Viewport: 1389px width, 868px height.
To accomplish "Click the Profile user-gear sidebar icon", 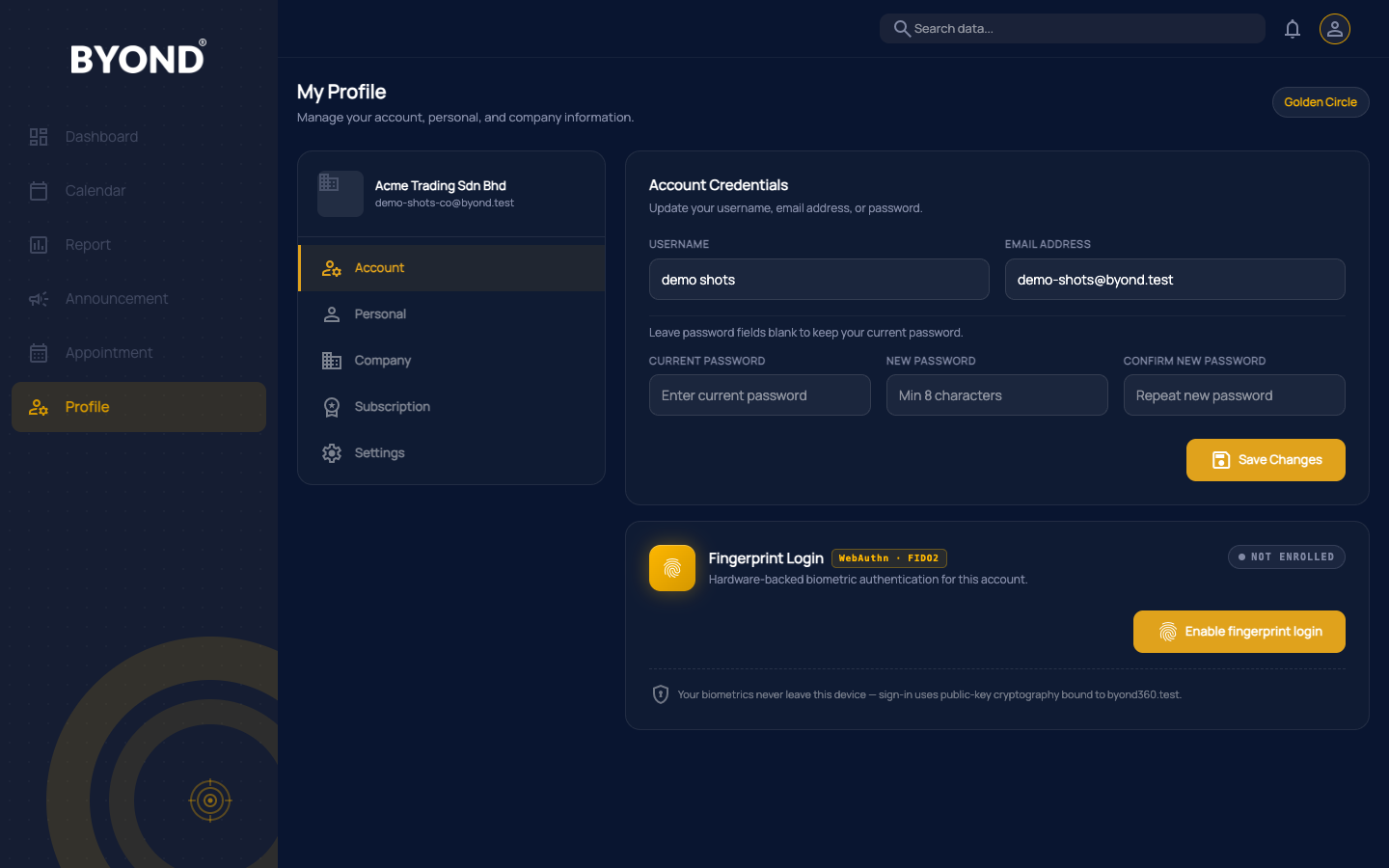I will 39,407.
